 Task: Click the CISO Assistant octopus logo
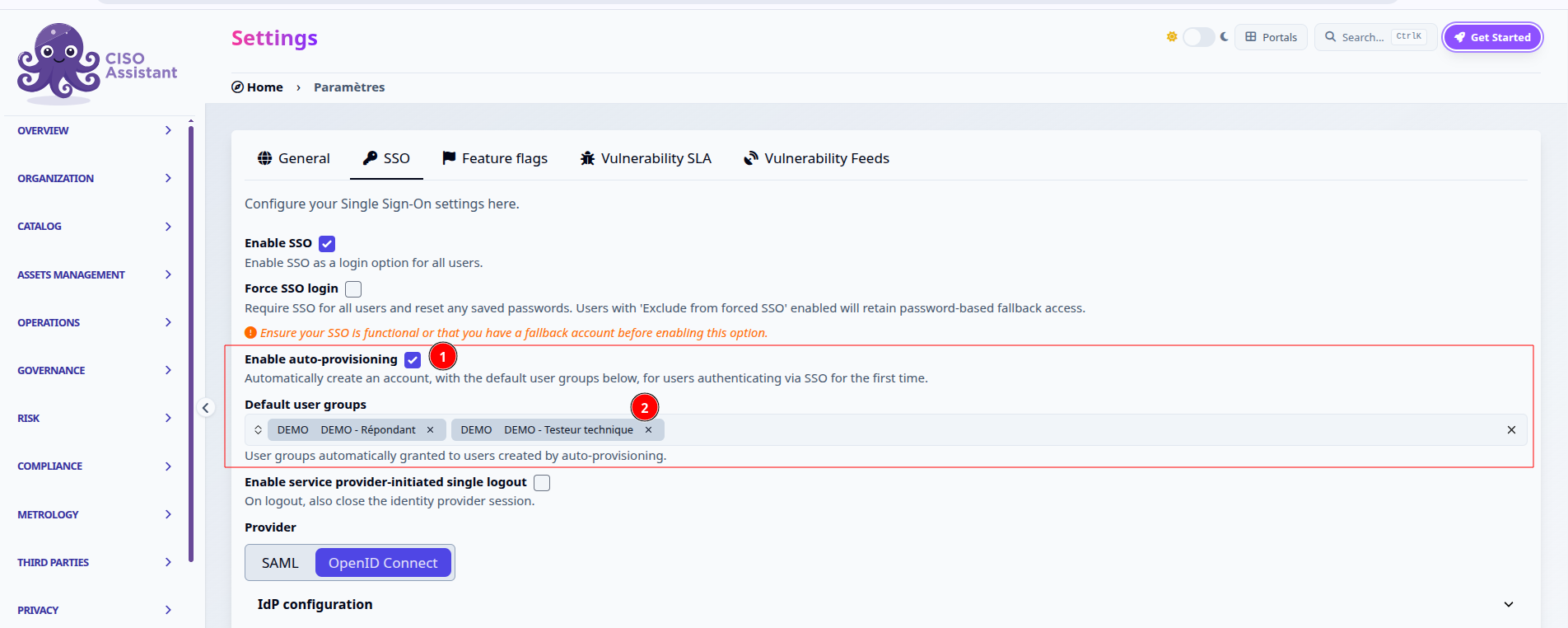pyautogui.click(x=97, y=63)
